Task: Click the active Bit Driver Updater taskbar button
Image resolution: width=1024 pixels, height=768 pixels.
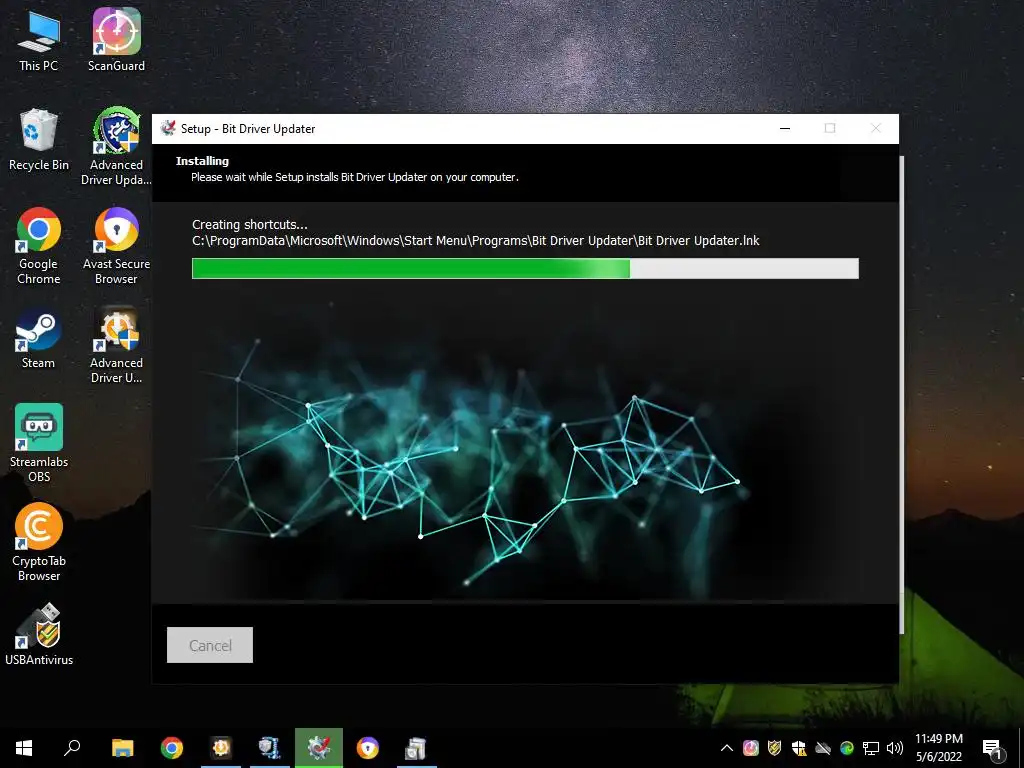Action: coord(319,748)
